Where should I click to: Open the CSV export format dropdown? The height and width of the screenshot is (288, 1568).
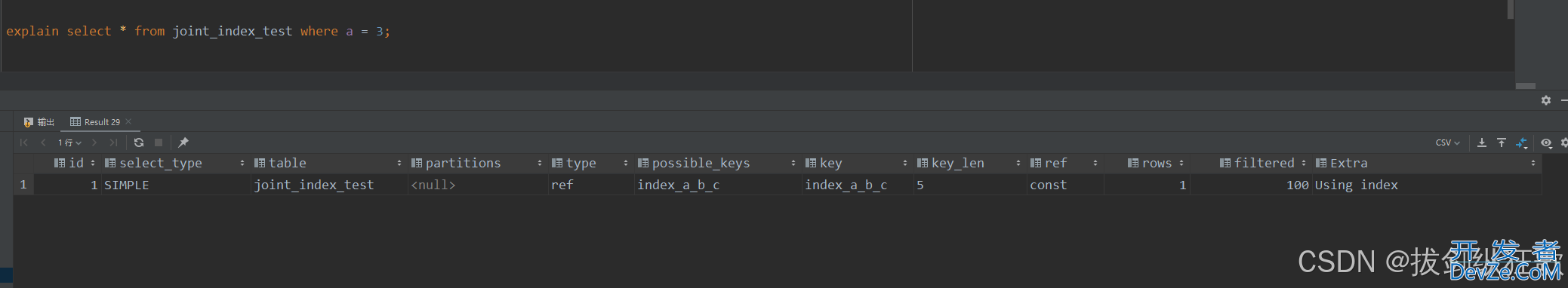[1448, 142]
